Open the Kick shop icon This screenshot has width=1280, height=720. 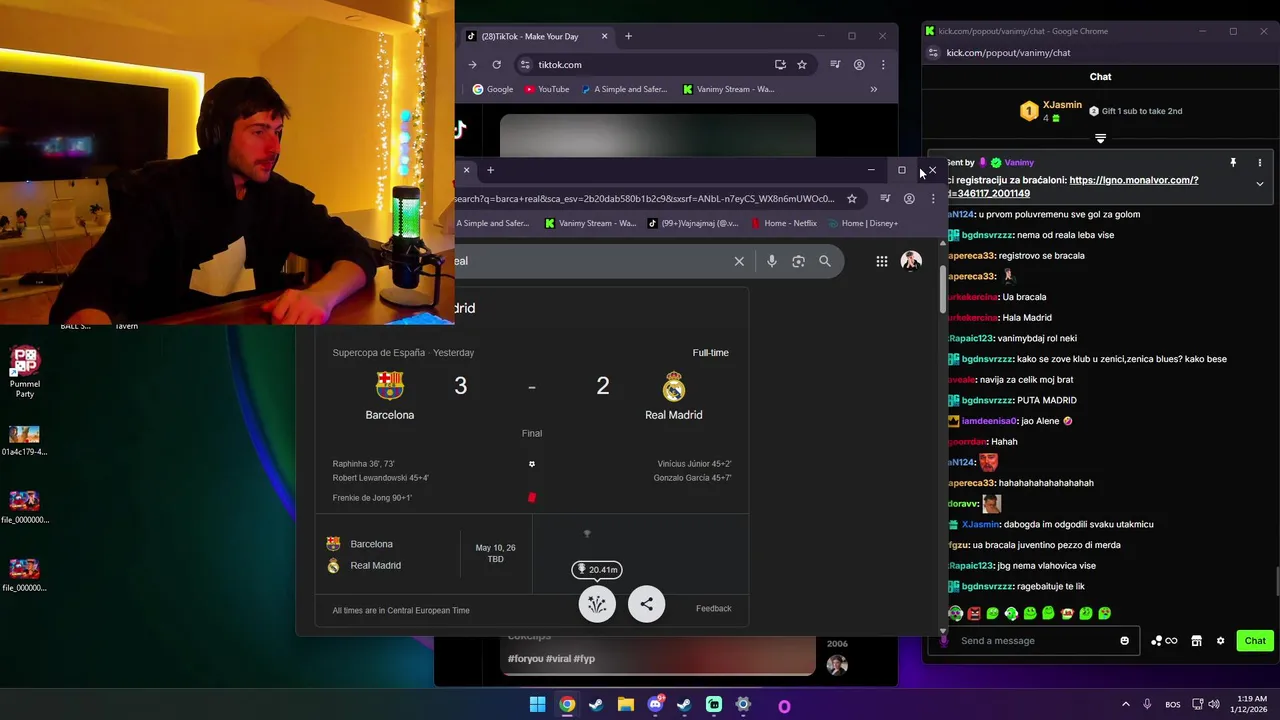pos(1196,641)
